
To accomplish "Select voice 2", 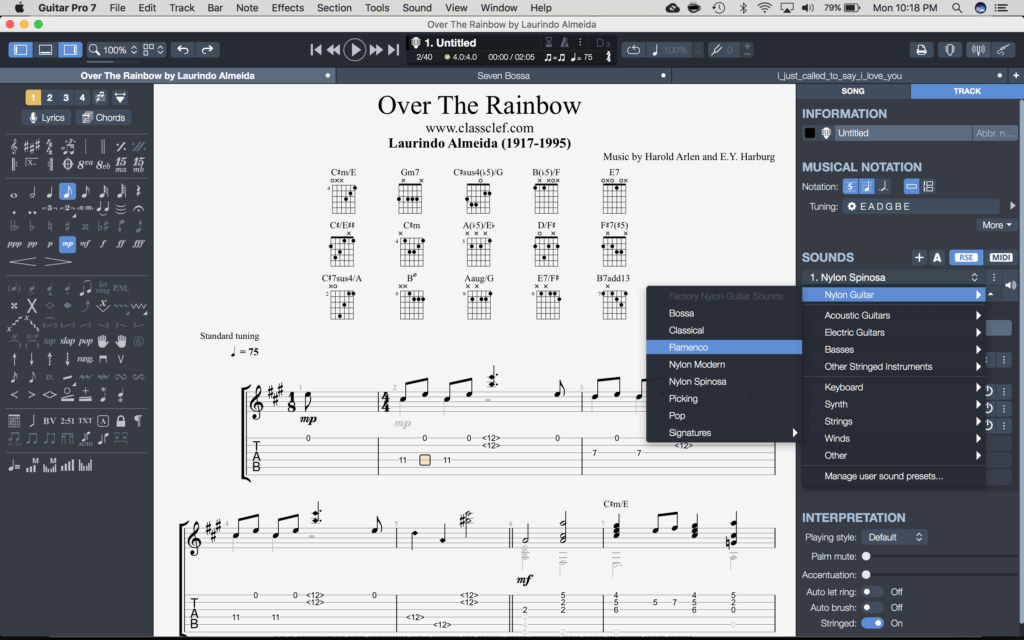I will pos(49,97).
